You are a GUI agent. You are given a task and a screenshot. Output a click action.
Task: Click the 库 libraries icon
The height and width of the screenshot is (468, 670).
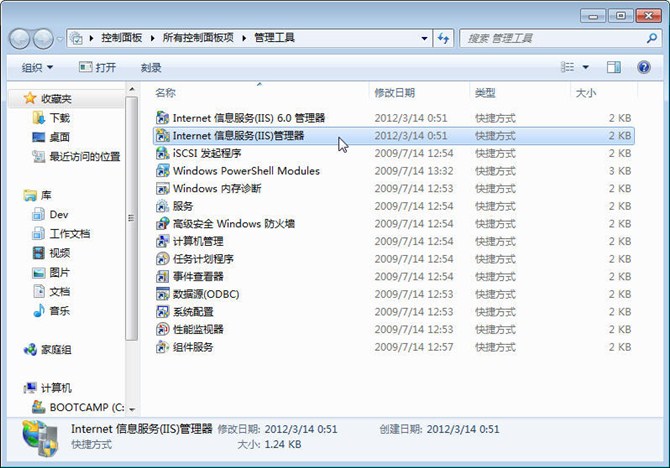click(30, 195)
